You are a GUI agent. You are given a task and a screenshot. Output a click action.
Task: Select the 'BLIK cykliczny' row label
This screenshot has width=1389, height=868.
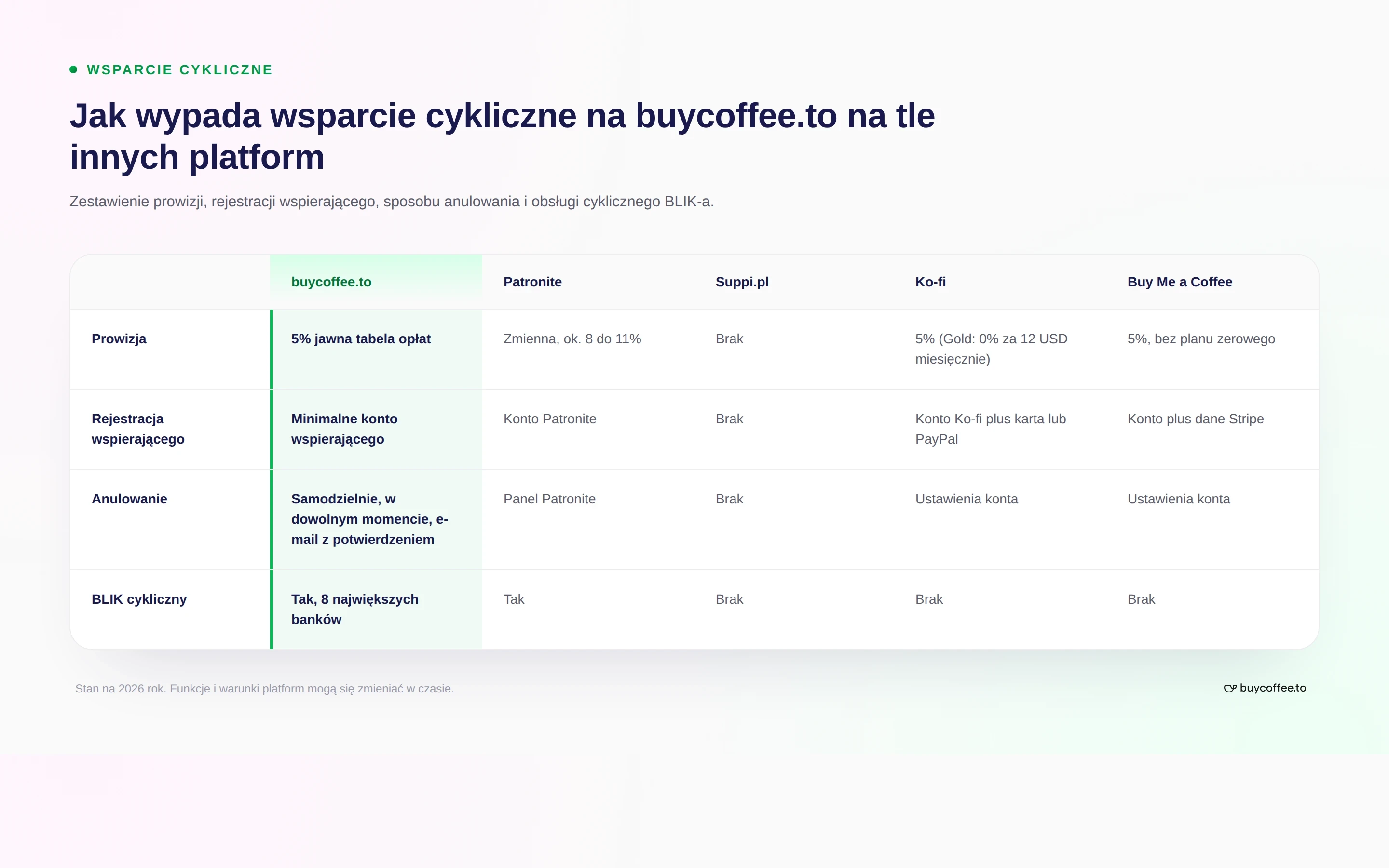139,599
